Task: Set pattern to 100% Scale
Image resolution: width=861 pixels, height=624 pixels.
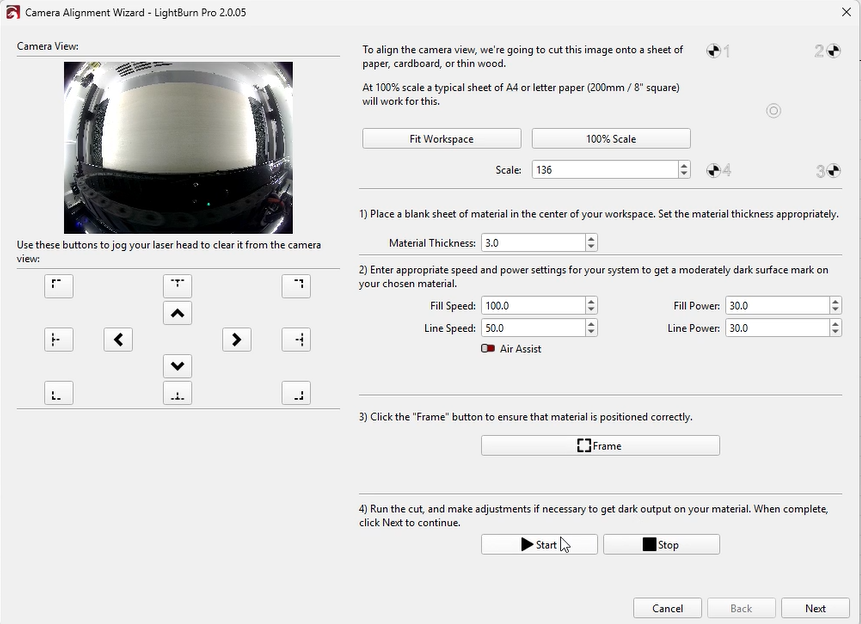Action: click(610, 139)
